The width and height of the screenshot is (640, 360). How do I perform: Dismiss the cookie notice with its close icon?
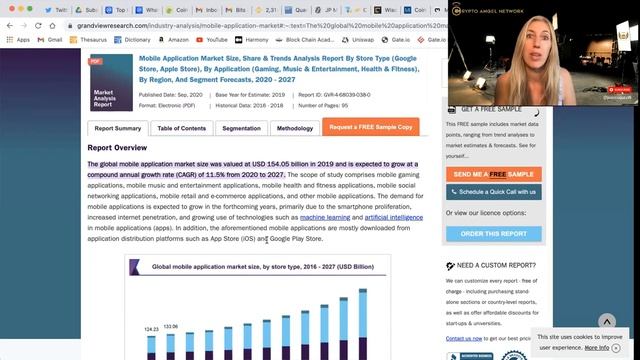tap(616, 348)
